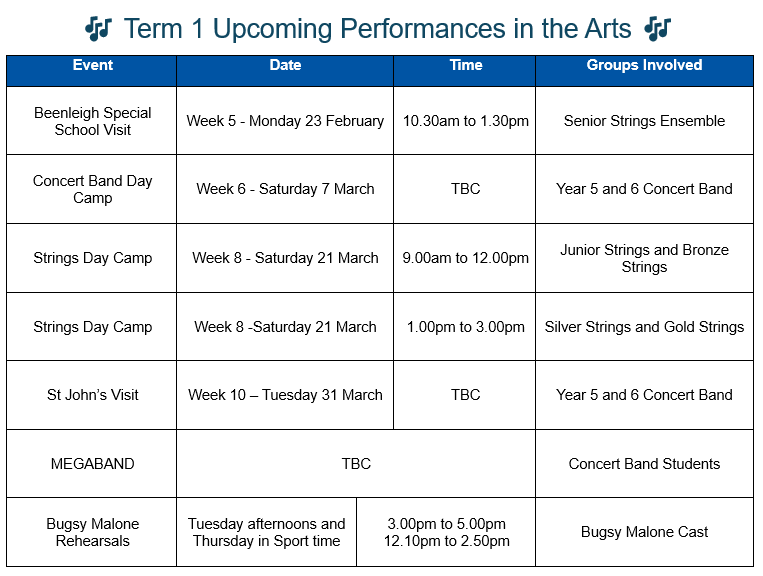763x576 pixels.
Task: Click the Junior Strings and Bronze Strings cell
Action: click(x=644, y=258)
